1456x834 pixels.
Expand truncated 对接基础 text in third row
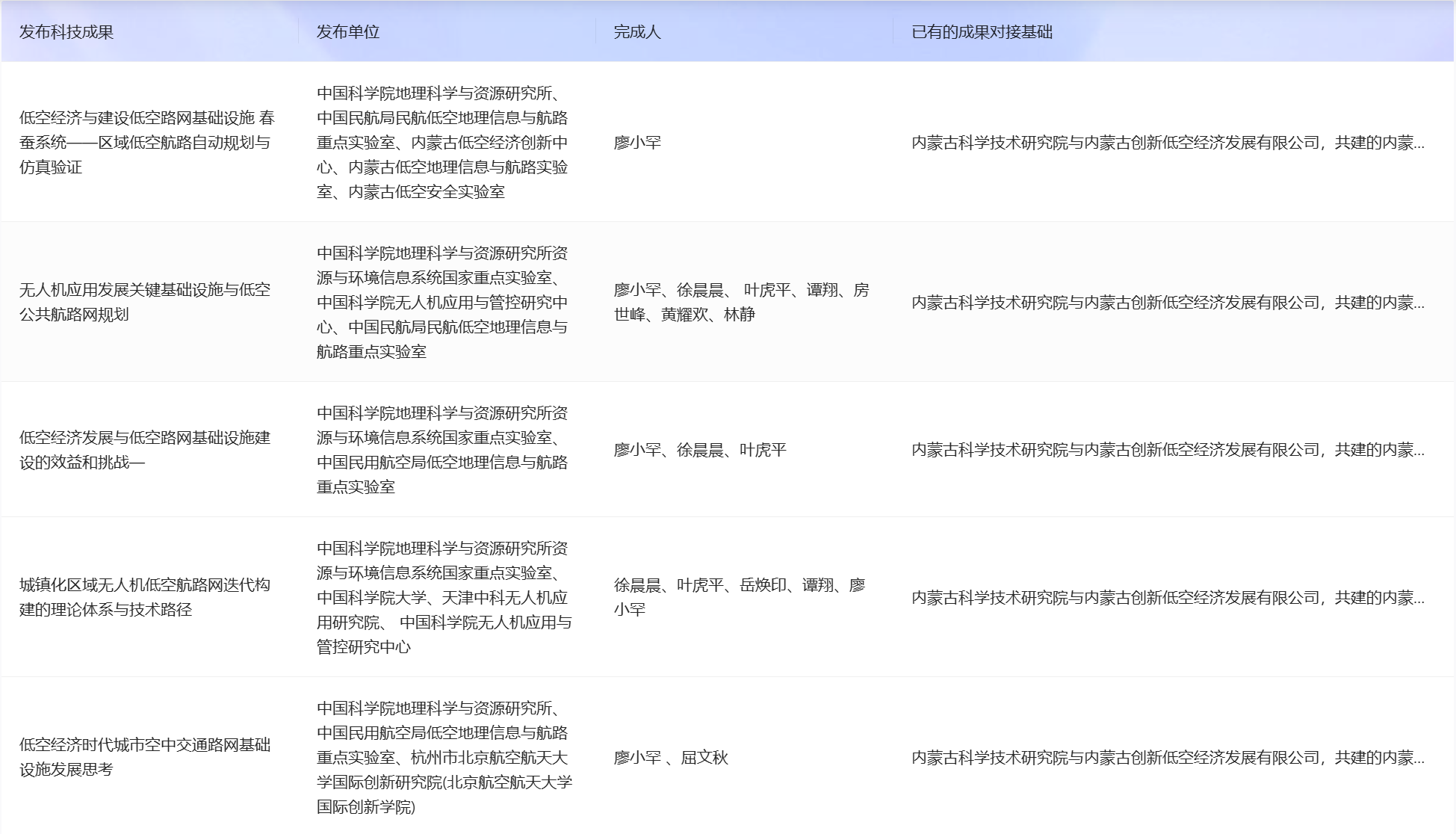[1167, 450]
